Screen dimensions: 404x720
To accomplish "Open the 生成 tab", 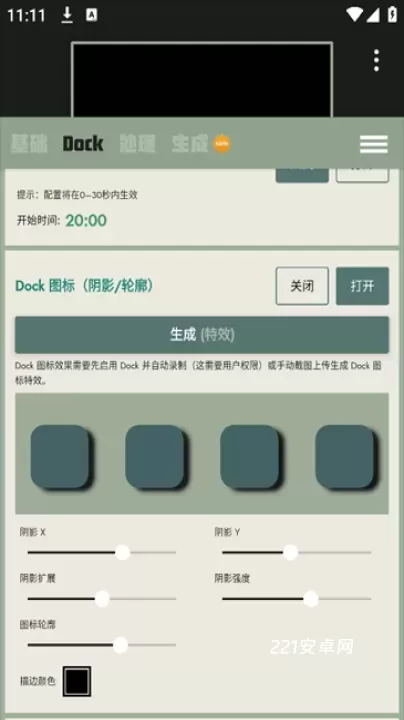I will pyautogui.click(x=190, y=144).
